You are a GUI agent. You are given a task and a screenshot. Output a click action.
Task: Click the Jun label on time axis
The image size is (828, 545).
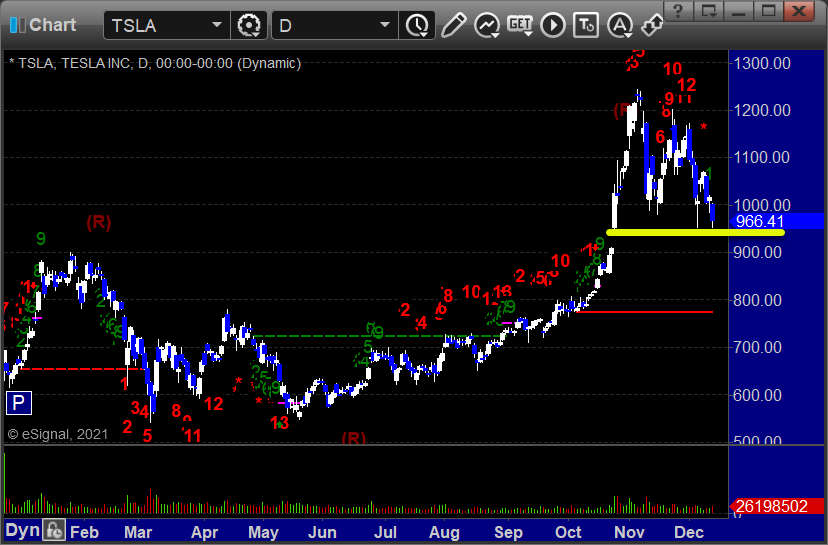pyautogui.click(x=322, y=532)
